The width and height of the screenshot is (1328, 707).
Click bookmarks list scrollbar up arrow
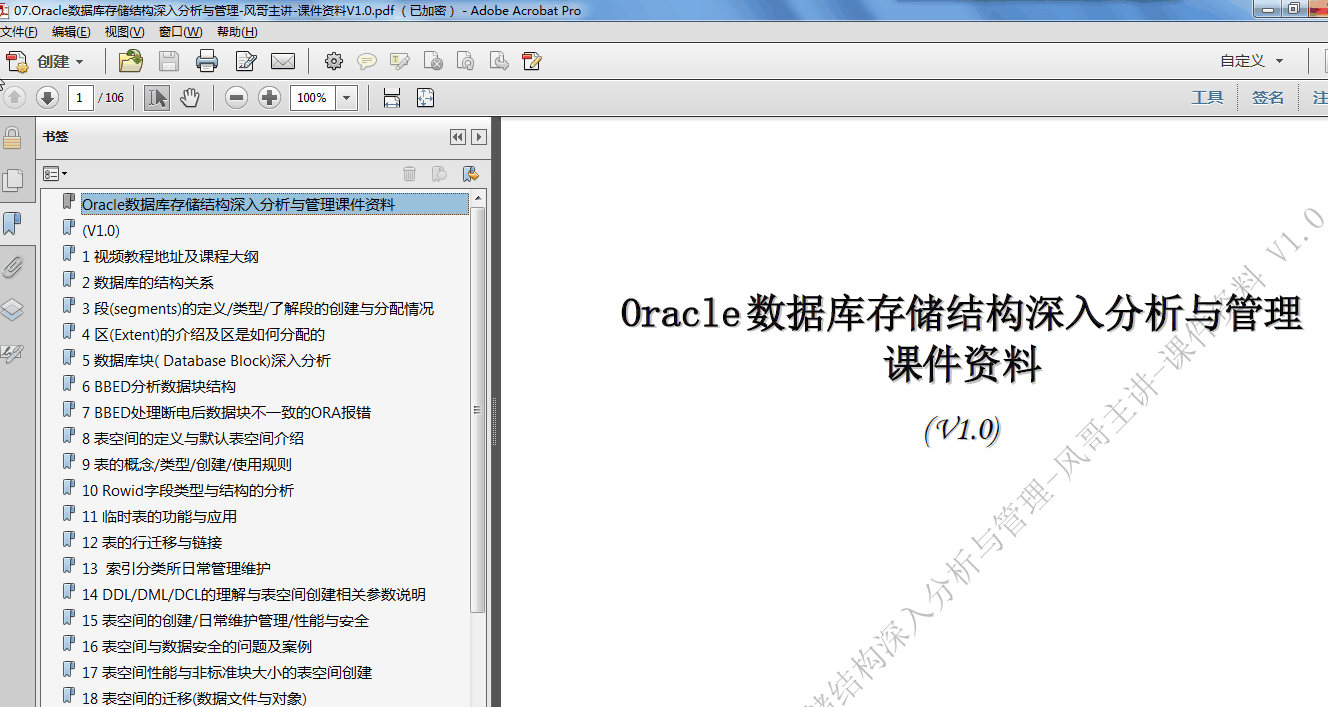(x=478, y=198)
